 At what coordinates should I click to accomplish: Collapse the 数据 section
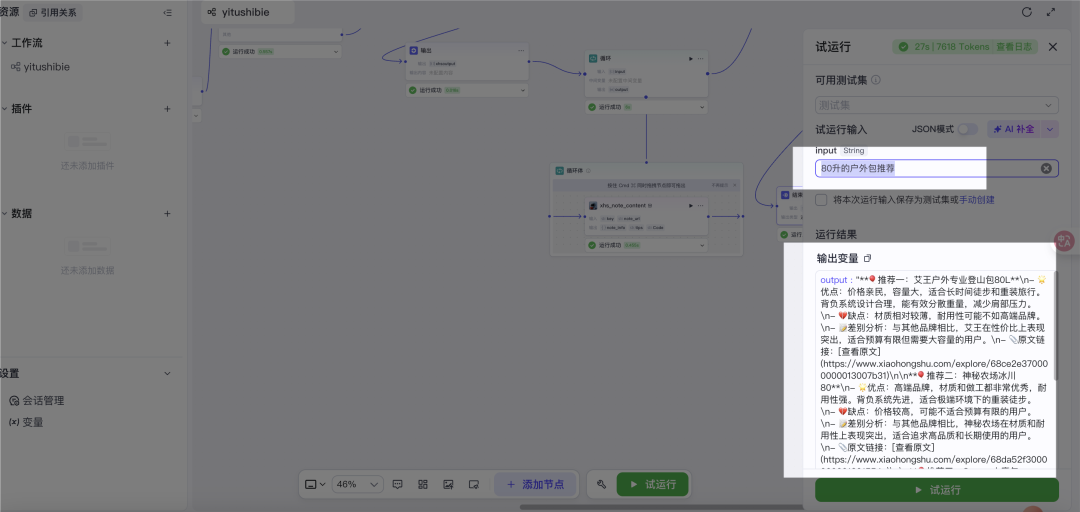(x=4, y=214)
